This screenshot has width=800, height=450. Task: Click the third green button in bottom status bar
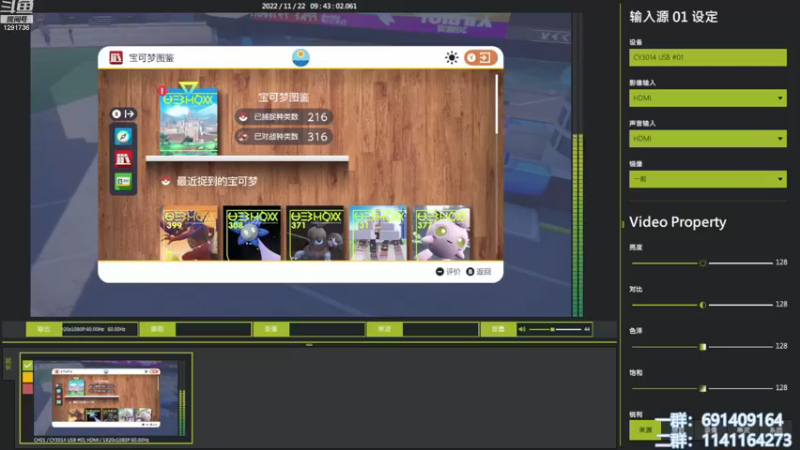(x=271, y=329)
